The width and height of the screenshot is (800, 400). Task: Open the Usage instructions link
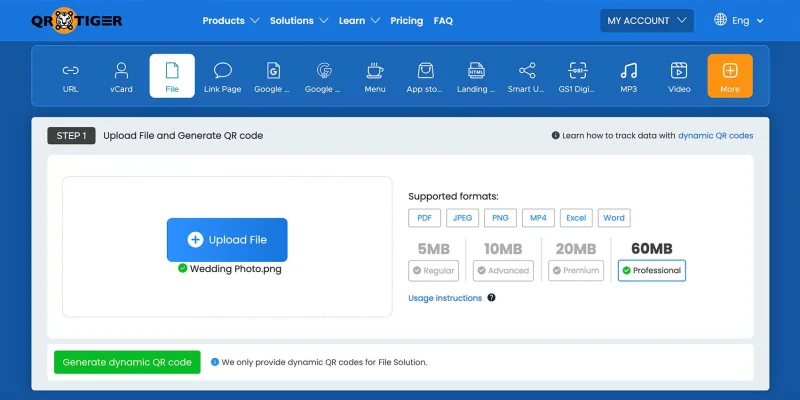click(445, 298)
